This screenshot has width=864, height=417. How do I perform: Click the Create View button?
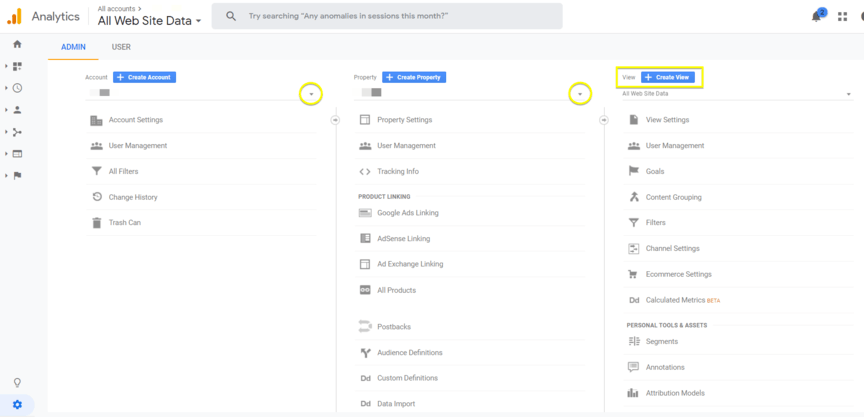[667, 77]
